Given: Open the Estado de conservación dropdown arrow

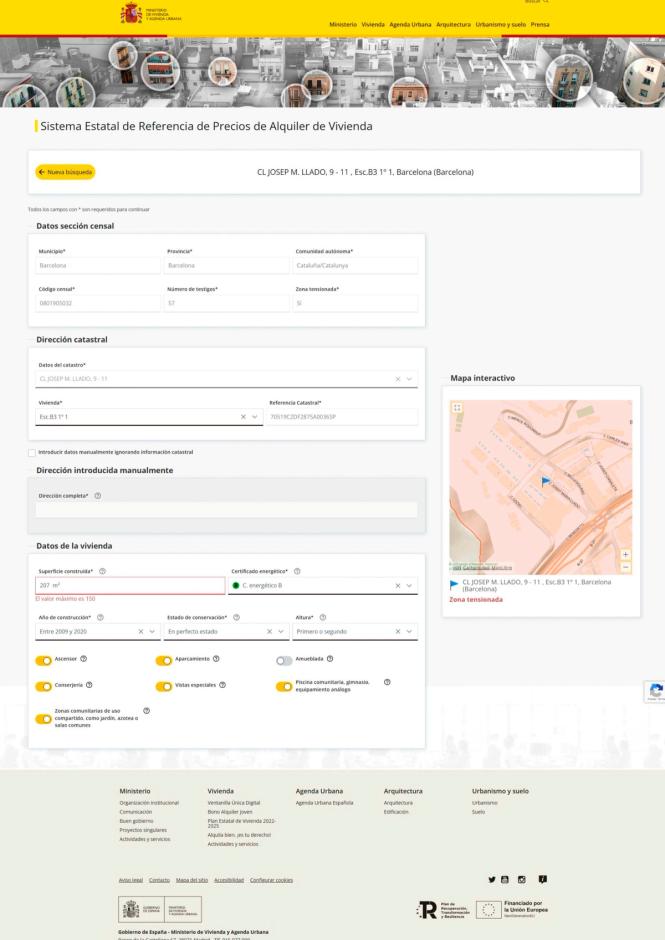Looking at the screenshot, I should (x=281, y=631).
